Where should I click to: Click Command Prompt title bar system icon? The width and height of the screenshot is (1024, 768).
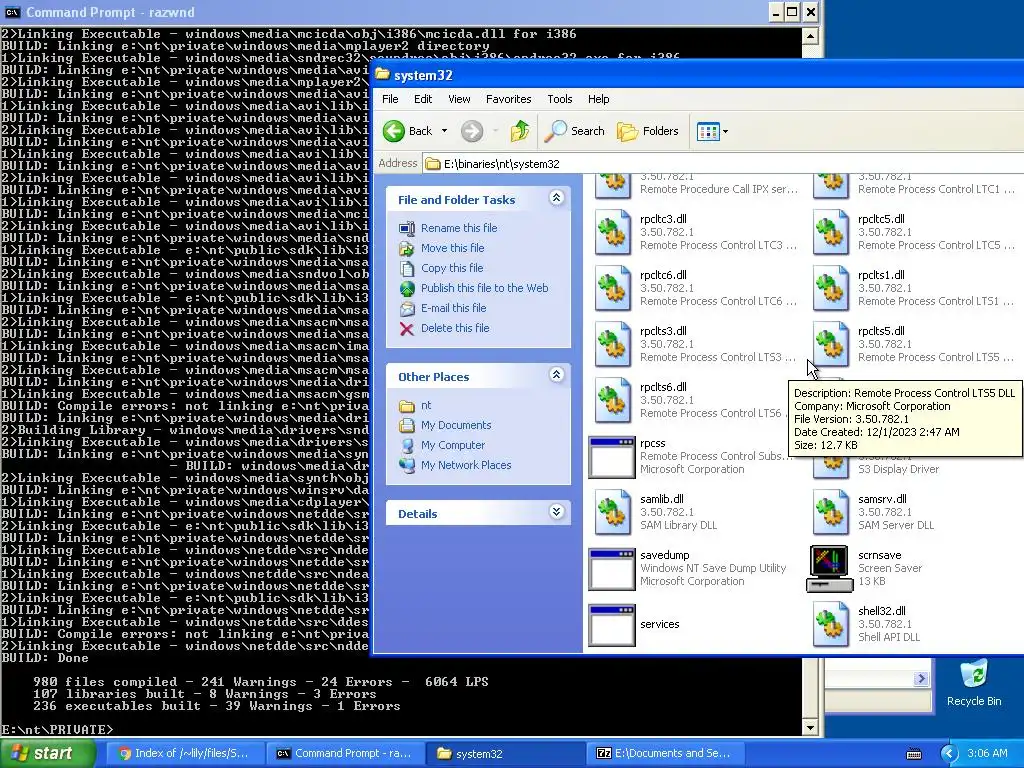[12, 12]
